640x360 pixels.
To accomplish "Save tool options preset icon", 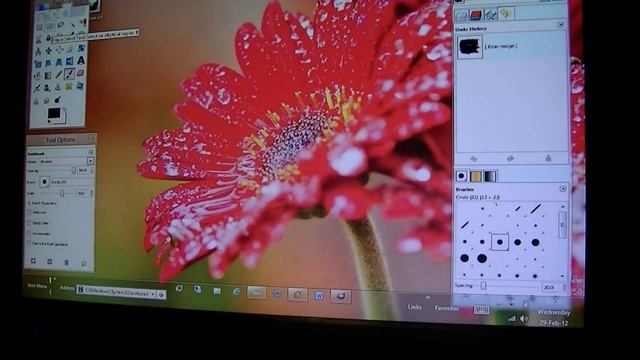I will pyautogui.click(x=33, y=261).
